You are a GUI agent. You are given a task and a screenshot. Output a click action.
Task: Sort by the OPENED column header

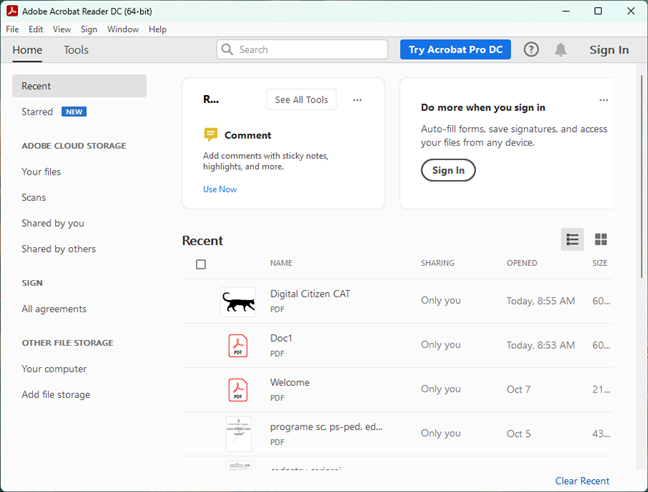click(x=522, y=263)
